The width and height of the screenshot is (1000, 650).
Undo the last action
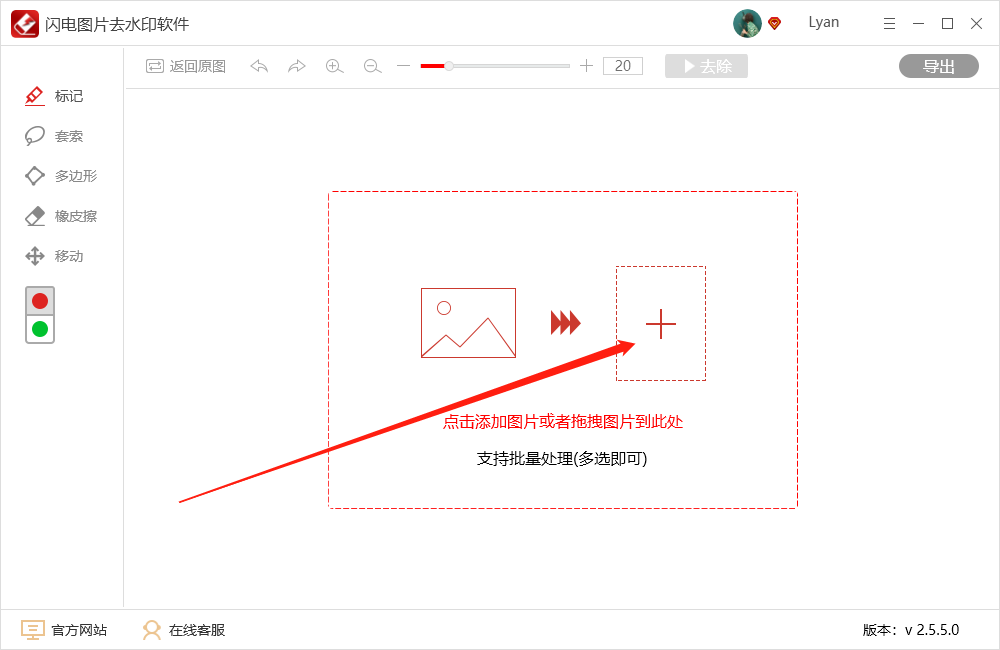[259, 66]
